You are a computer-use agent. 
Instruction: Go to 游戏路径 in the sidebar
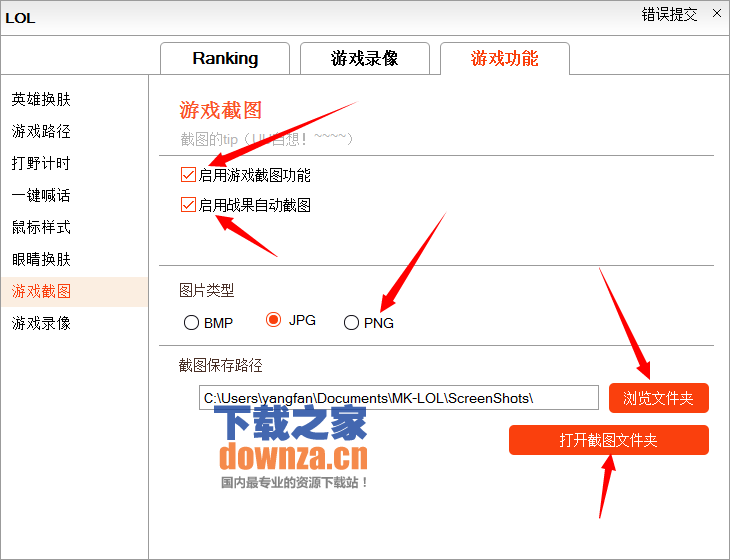[41, 131]
